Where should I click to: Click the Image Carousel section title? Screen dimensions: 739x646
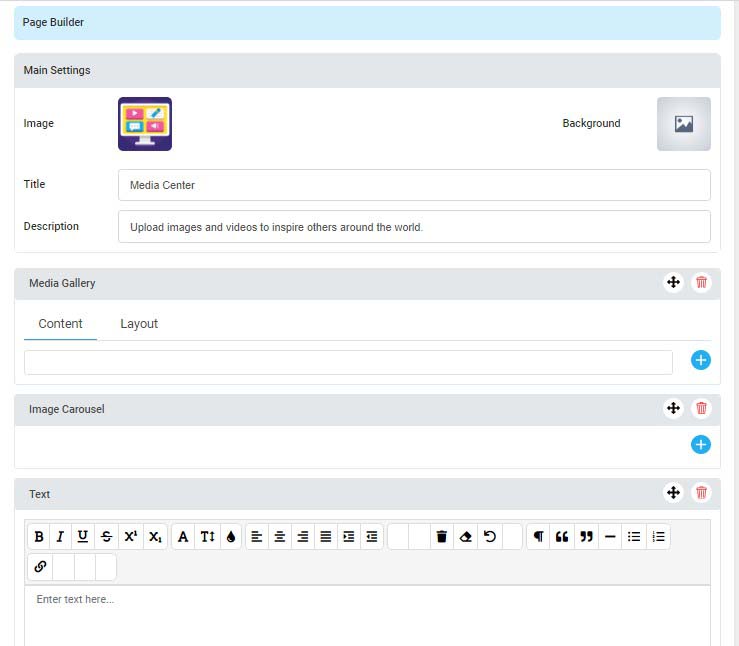click(x=67, y=409)
